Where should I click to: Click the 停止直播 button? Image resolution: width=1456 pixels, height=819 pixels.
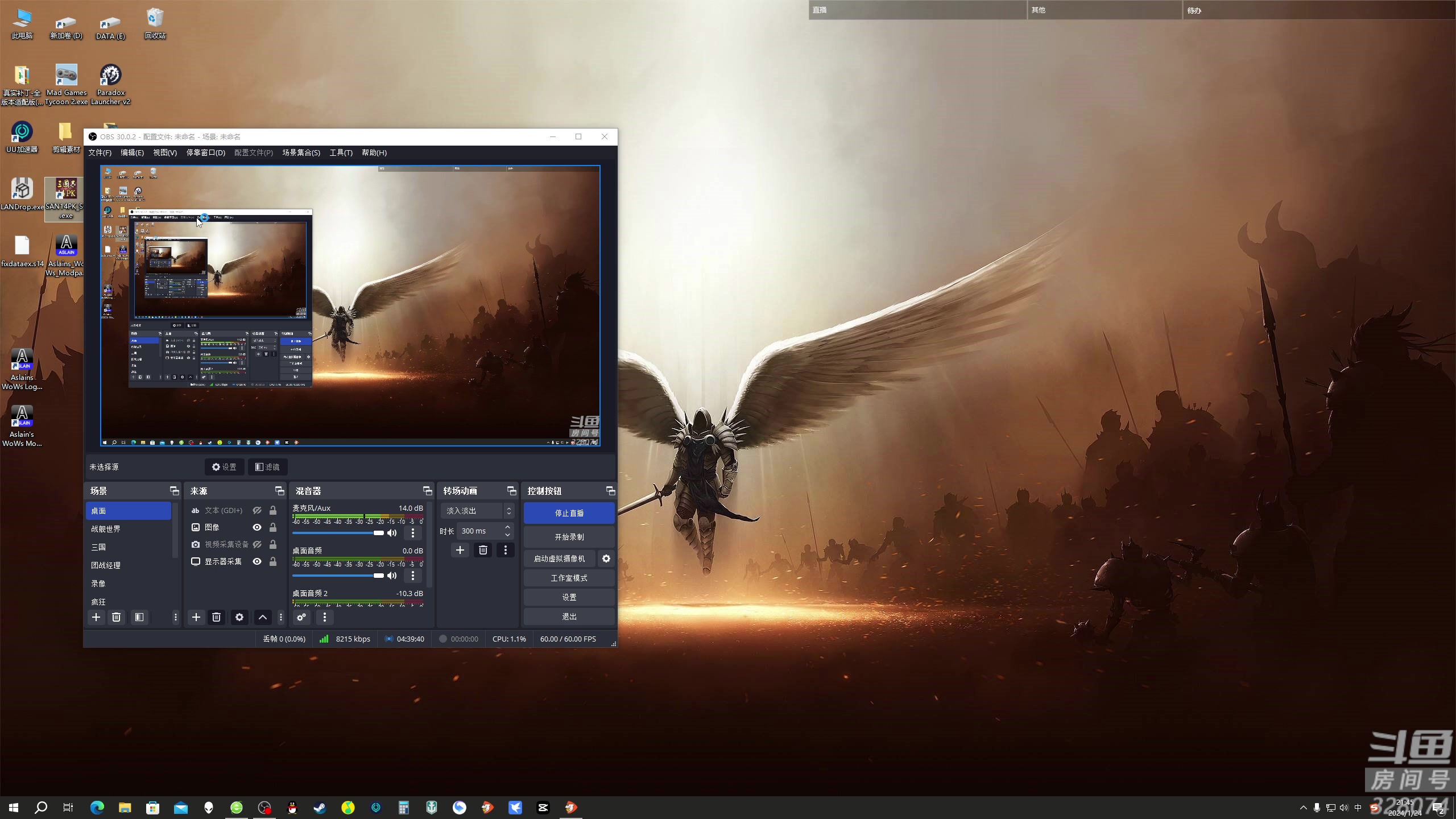(x=569, y=513)
